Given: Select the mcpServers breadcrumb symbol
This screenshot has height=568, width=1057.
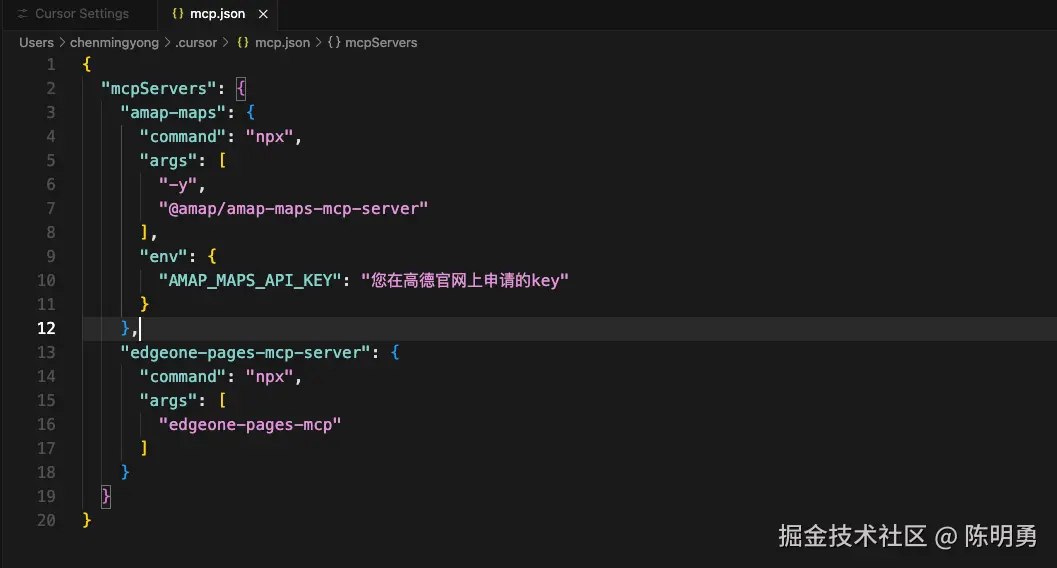Looking at the screenshot, I should (x=381, y=42).
